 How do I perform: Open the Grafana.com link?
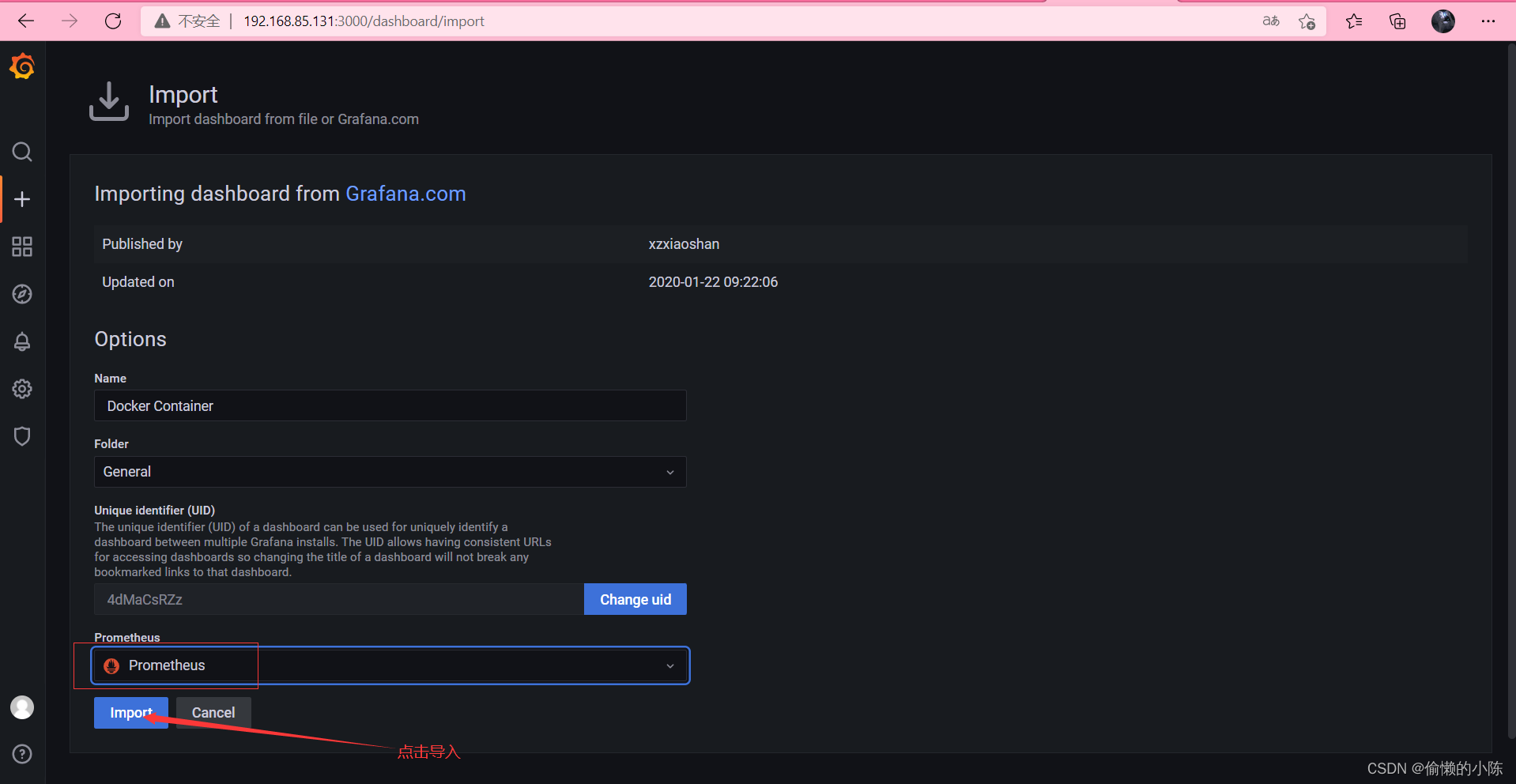coord(405,194)
